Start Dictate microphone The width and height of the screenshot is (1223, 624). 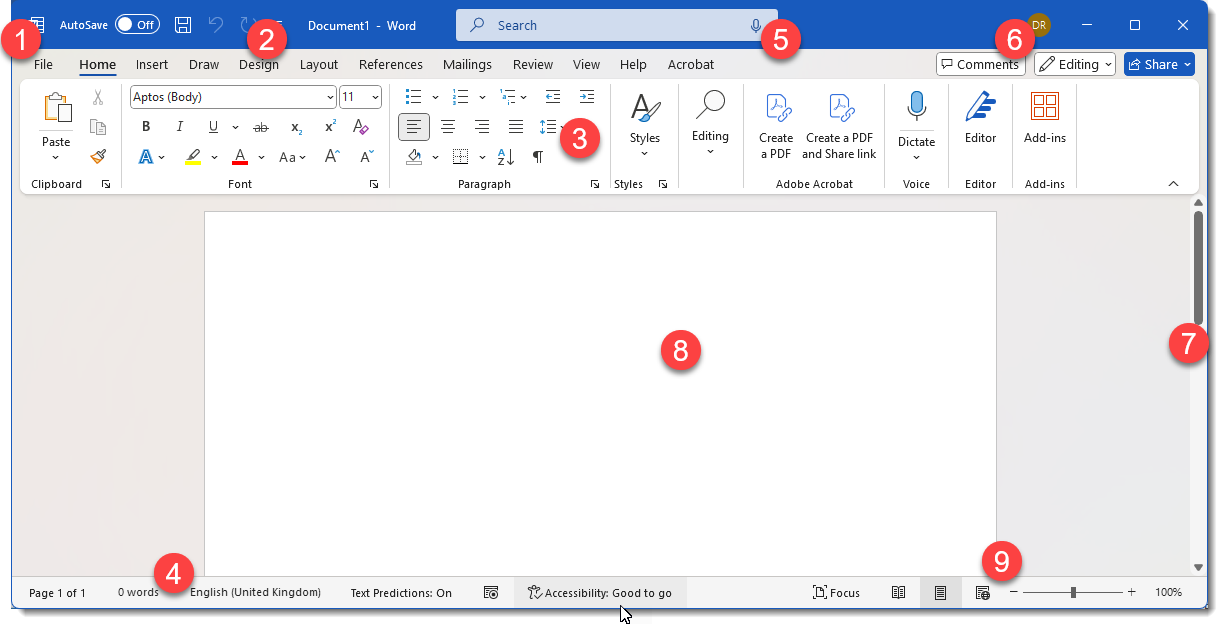pos(916,125)
